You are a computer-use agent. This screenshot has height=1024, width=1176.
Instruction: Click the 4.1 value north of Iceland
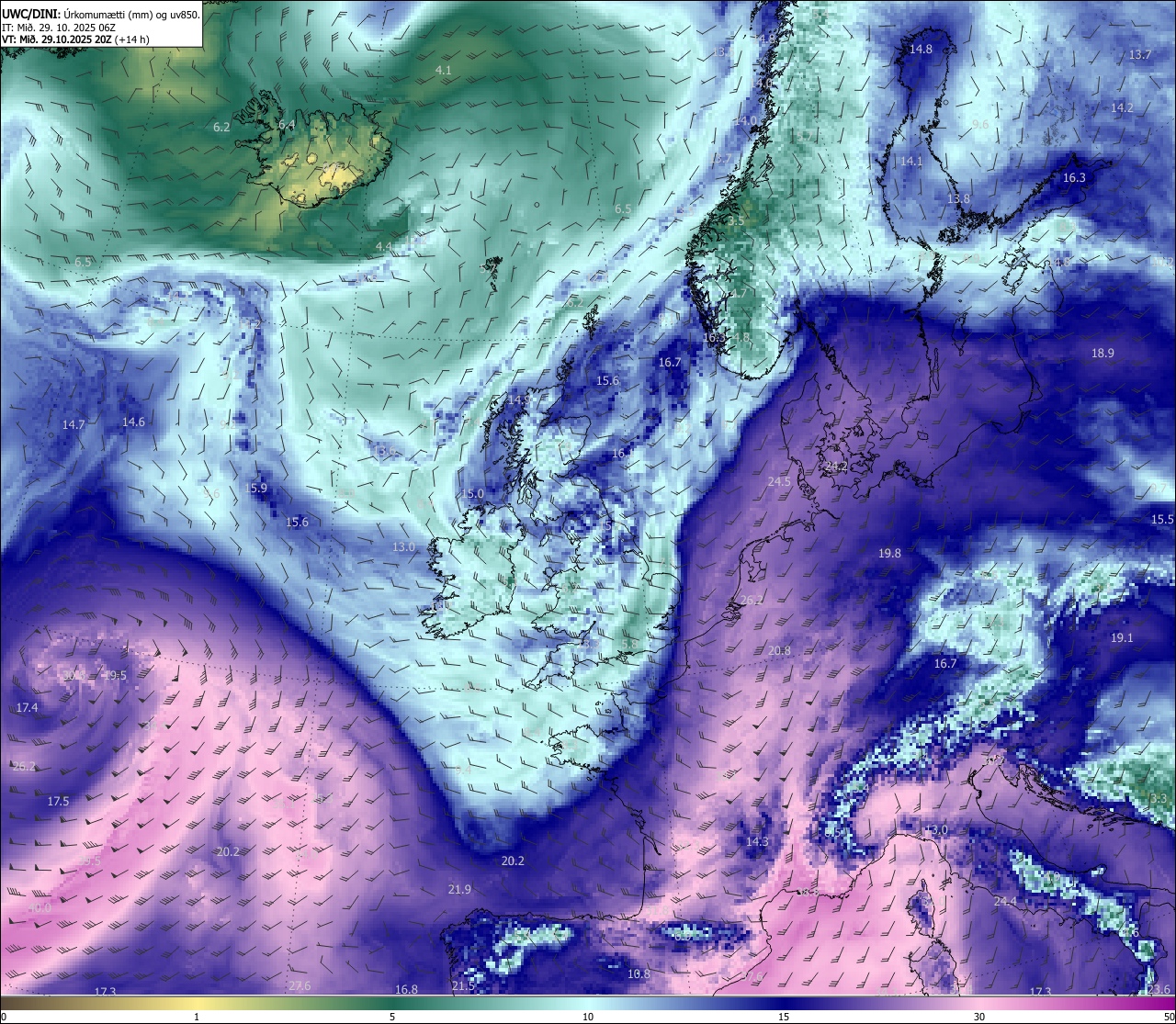pyautogui.click(x=444, y=71)
